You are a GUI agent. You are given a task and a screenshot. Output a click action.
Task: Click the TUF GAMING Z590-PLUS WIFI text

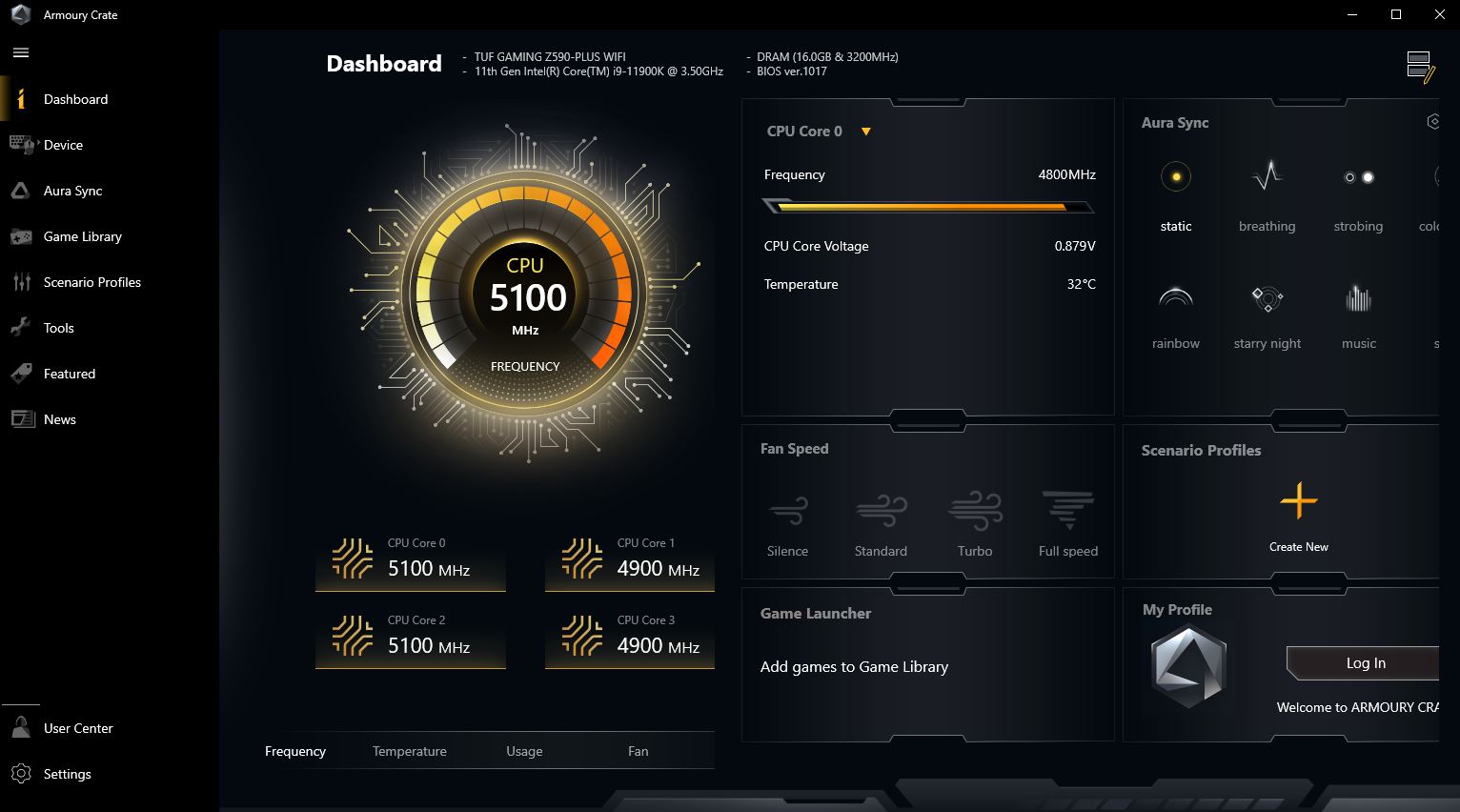(x=550, y=57)
